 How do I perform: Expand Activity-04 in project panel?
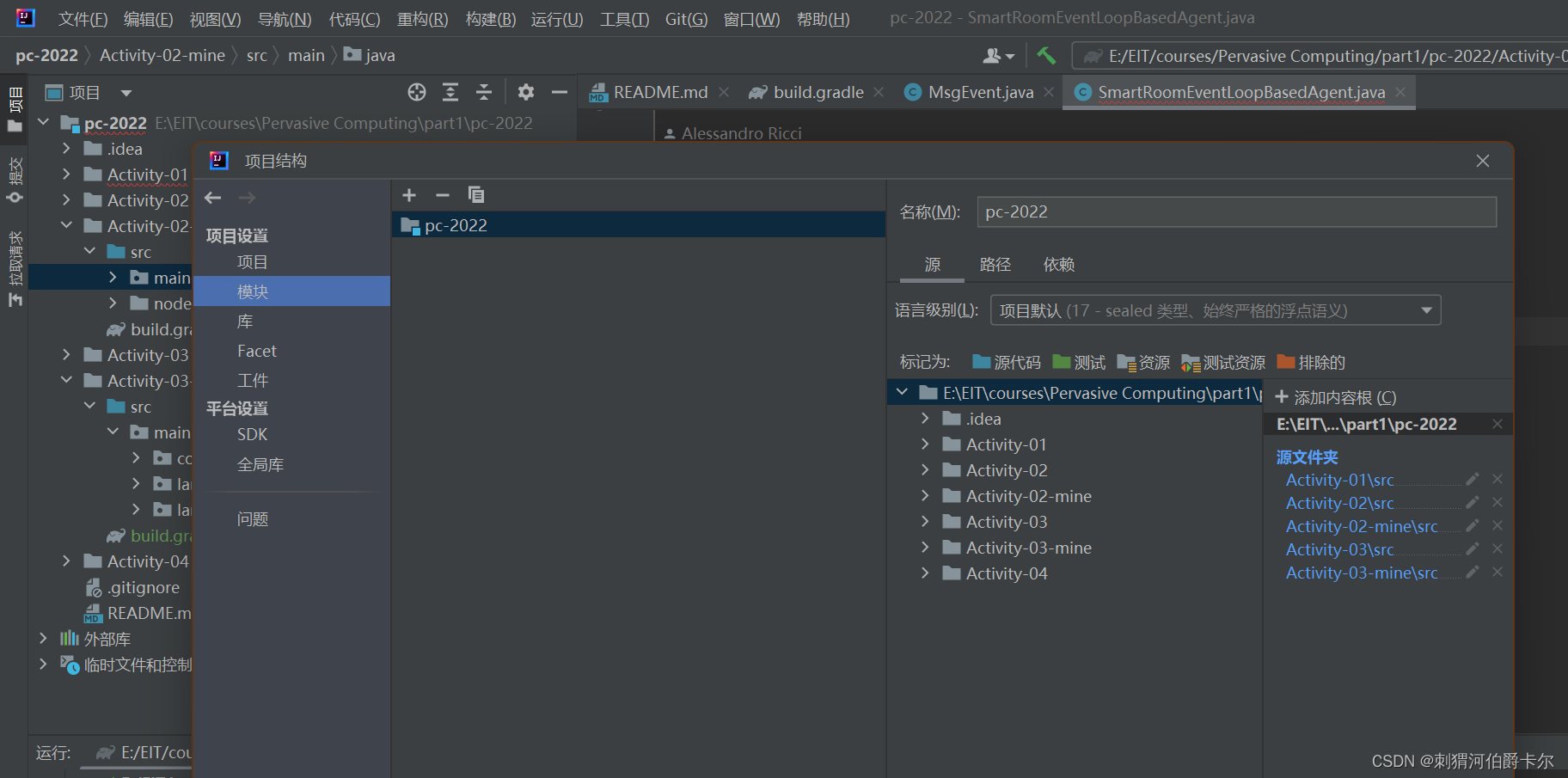[x=66, y=561]
